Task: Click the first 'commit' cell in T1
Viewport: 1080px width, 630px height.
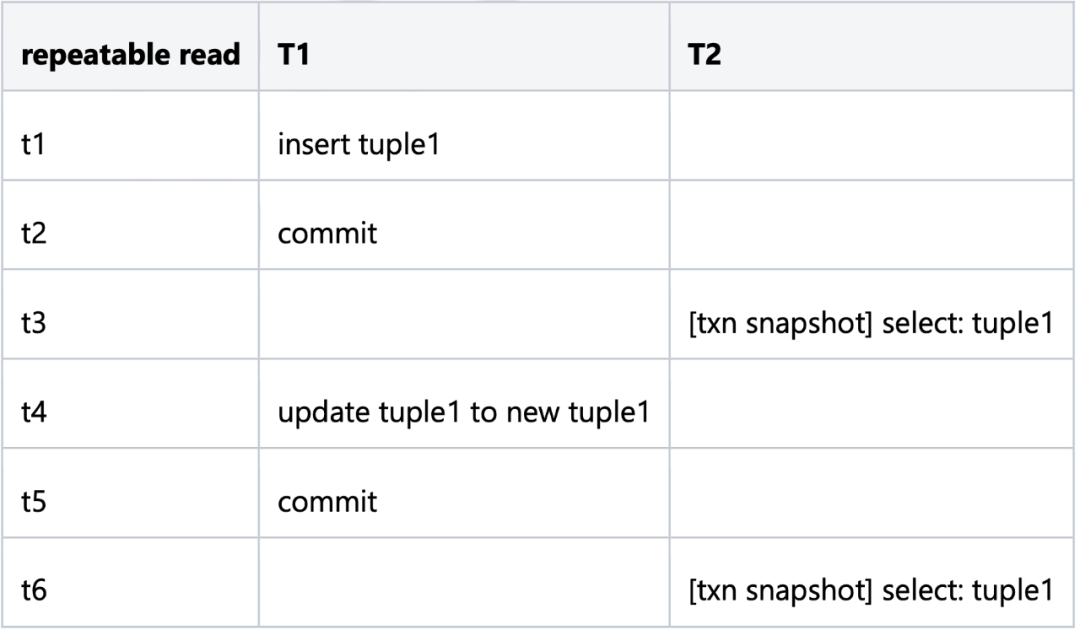Action: point(327,234)
